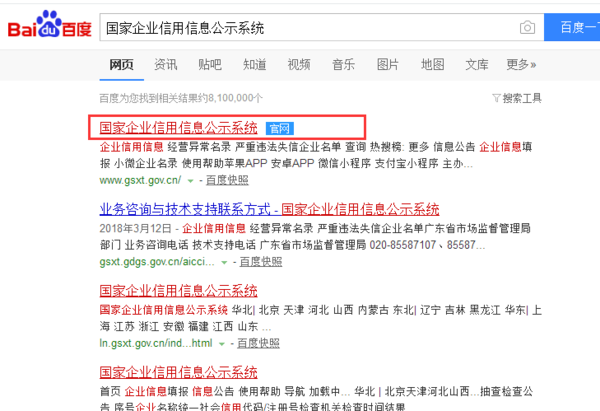The width and height of the screenshot is (600, 411).
Task: Open 百度快照 for www.gsxt.gov.cn result
Action: 227,180
